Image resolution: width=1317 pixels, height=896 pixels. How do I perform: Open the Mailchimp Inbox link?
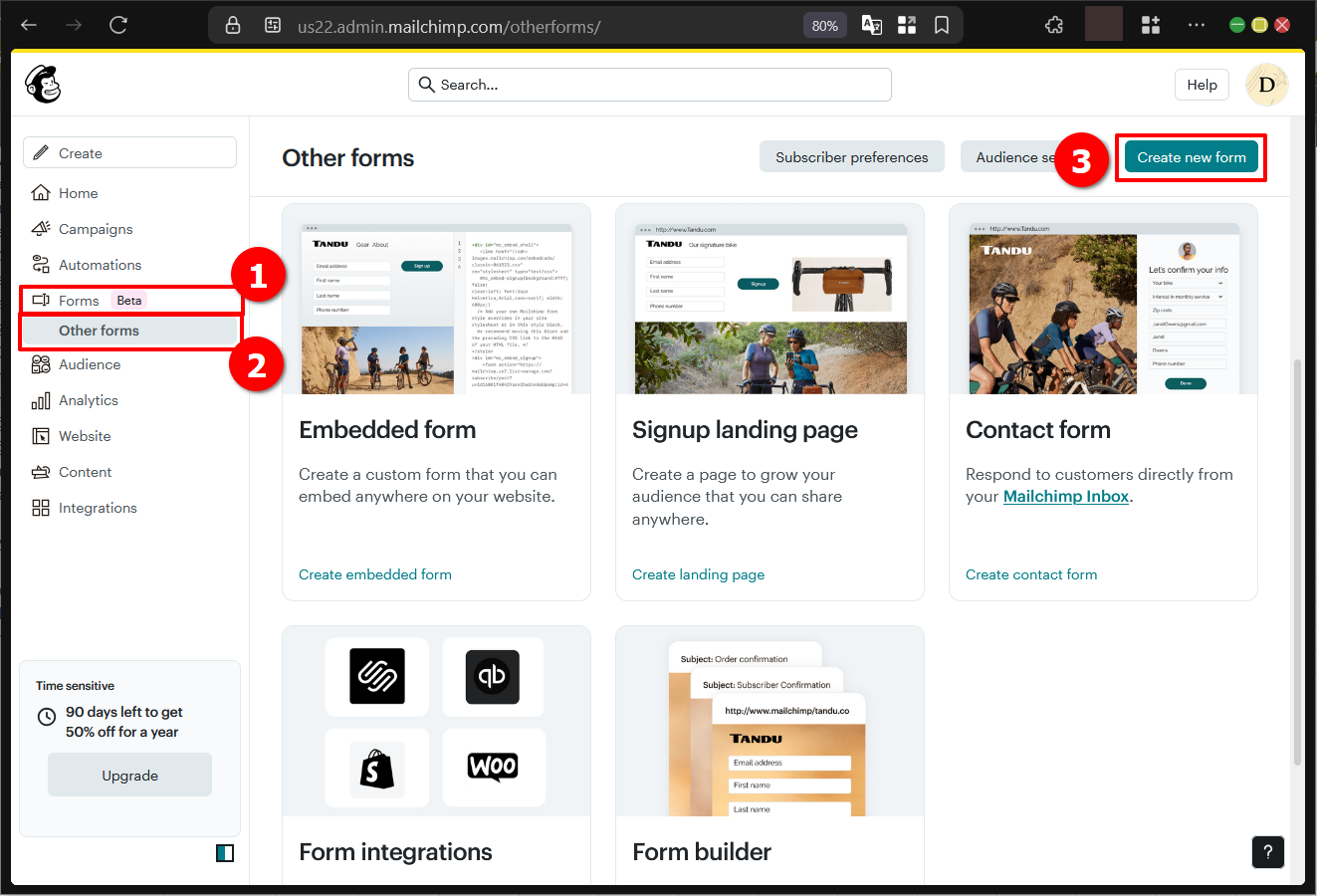pyautogui.click(x=1065, y=496)
